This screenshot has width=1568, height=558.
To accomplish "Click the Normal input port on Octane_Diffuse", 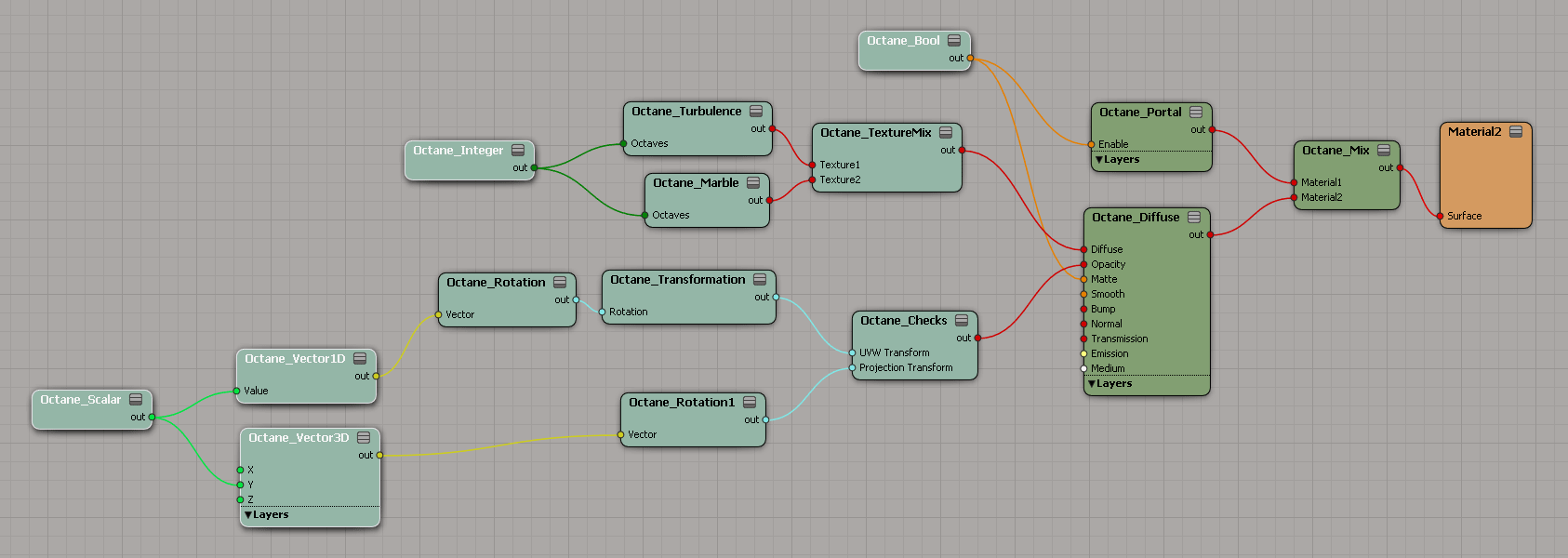I will click(1083, 324).
